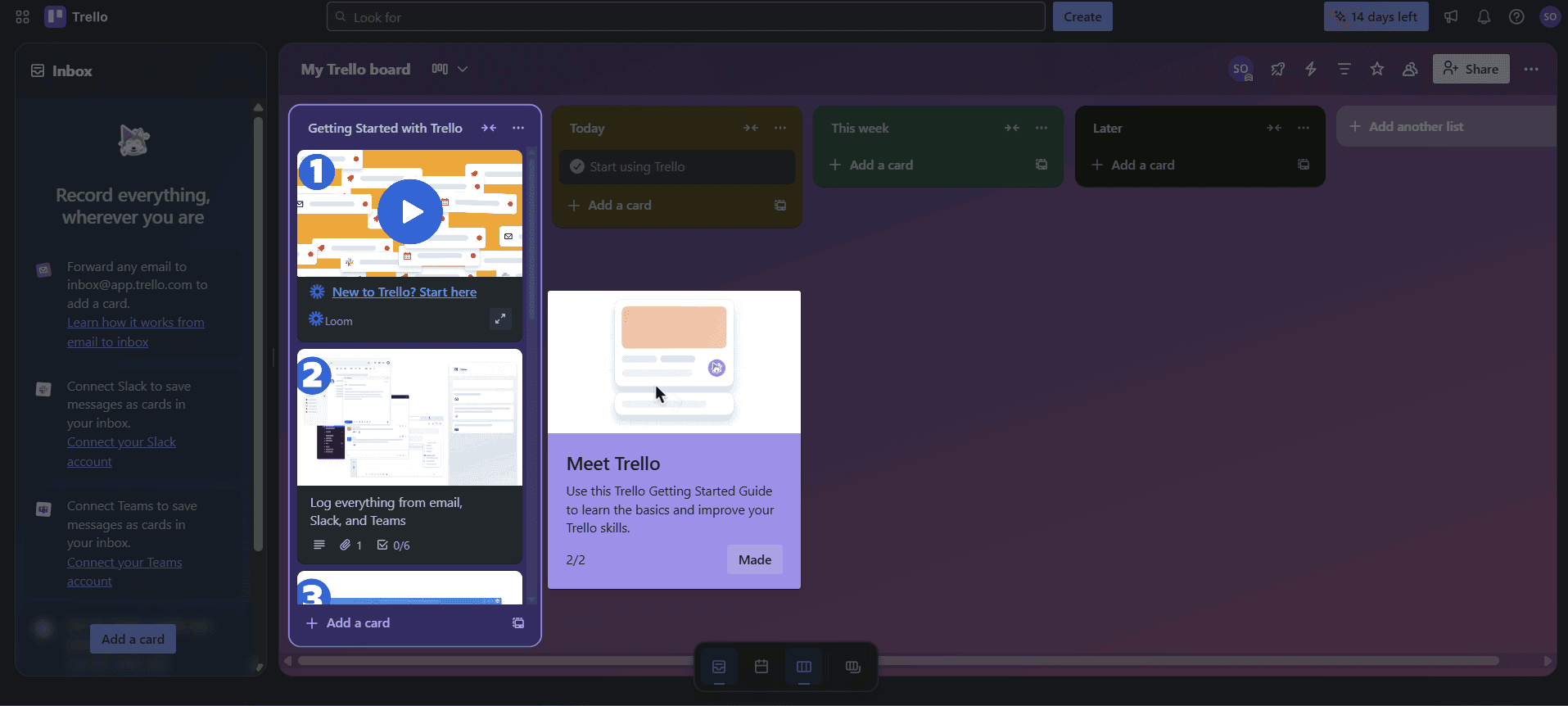Click the Made button in Meet Trello
Screen dimensions: 1568x706
pyautogui.click(x=755, y=560)
